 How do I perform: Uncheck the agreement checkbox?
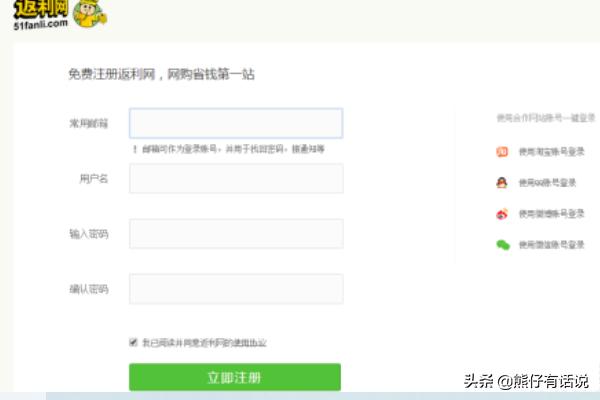[133, 342]
